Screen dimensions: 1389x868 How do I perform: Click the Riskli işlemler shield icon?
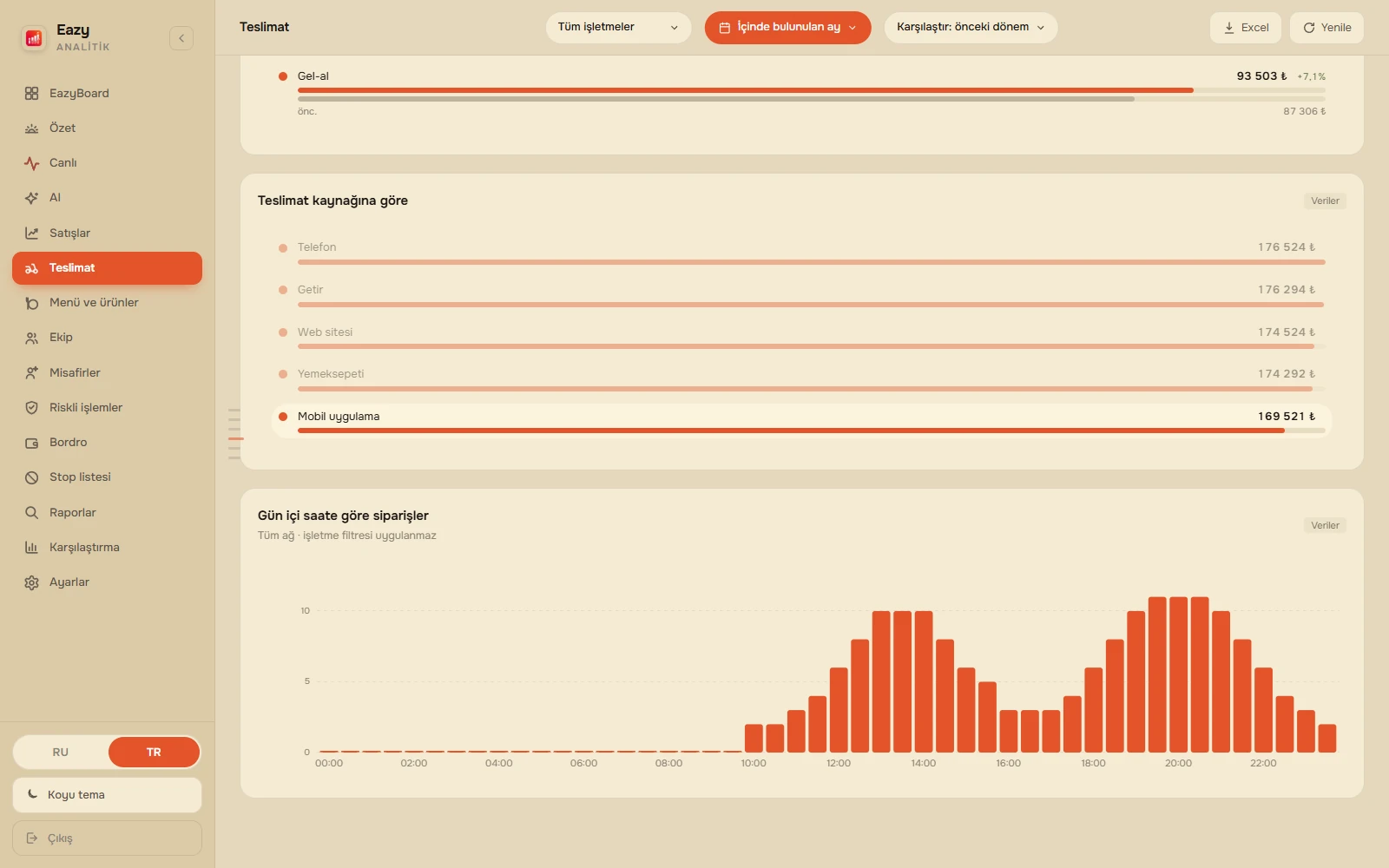(32, 408)
